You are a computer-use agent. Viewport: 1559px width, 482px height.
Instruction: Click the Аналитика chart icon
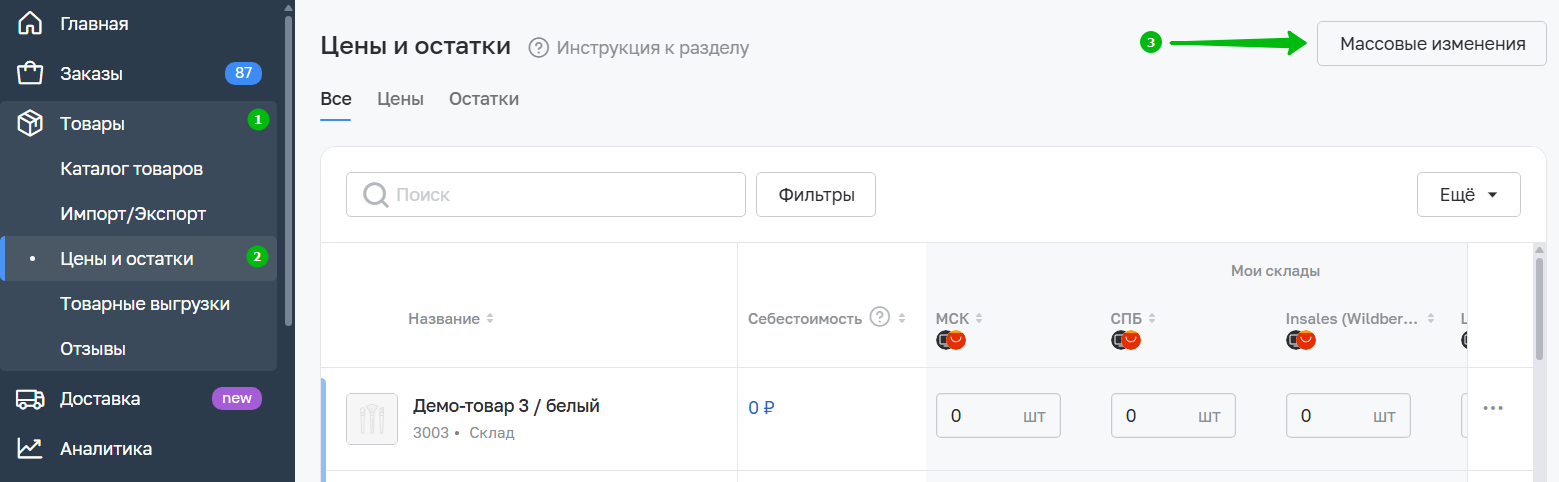click(x=31, y=448)
